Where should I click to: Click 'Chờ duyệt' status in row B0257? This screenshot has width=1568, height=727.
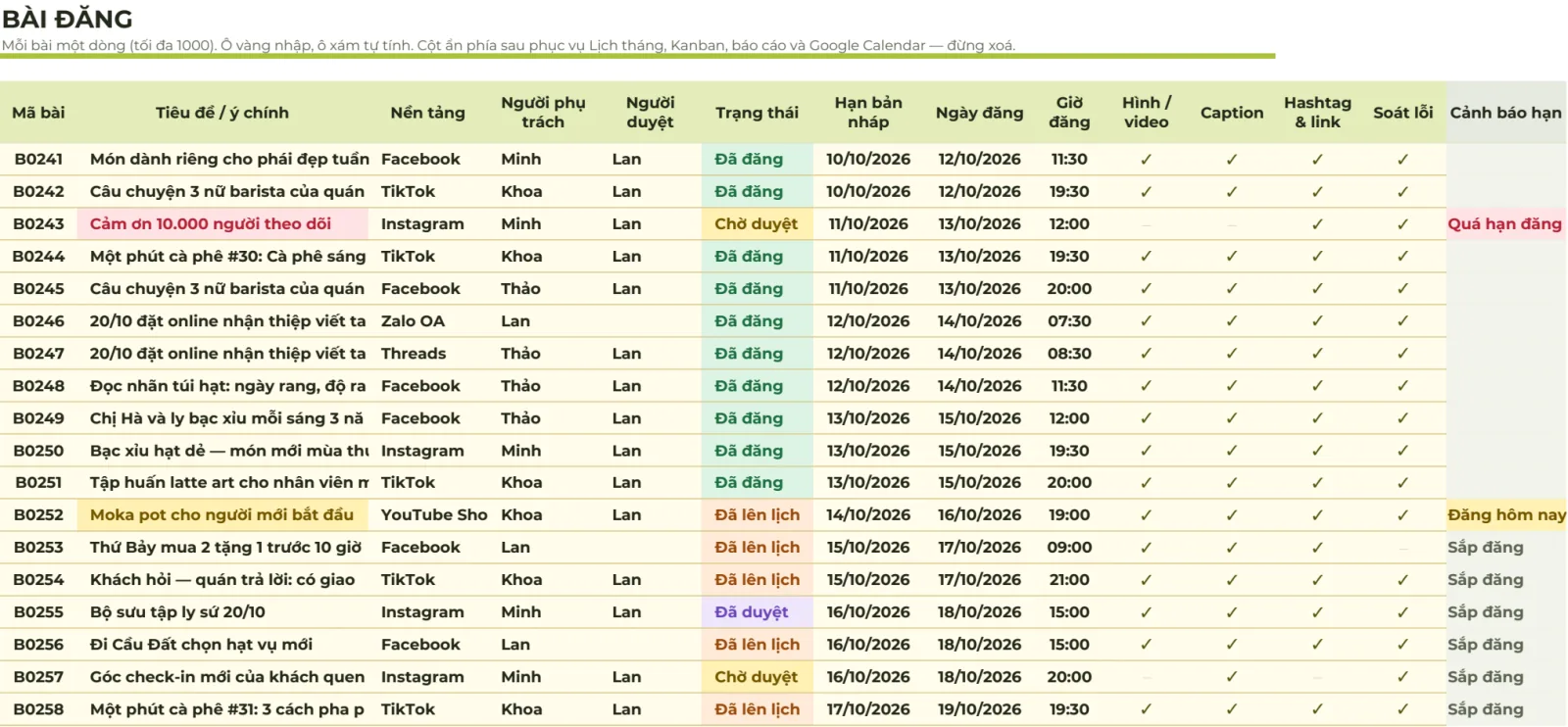[x=757, y=676]
